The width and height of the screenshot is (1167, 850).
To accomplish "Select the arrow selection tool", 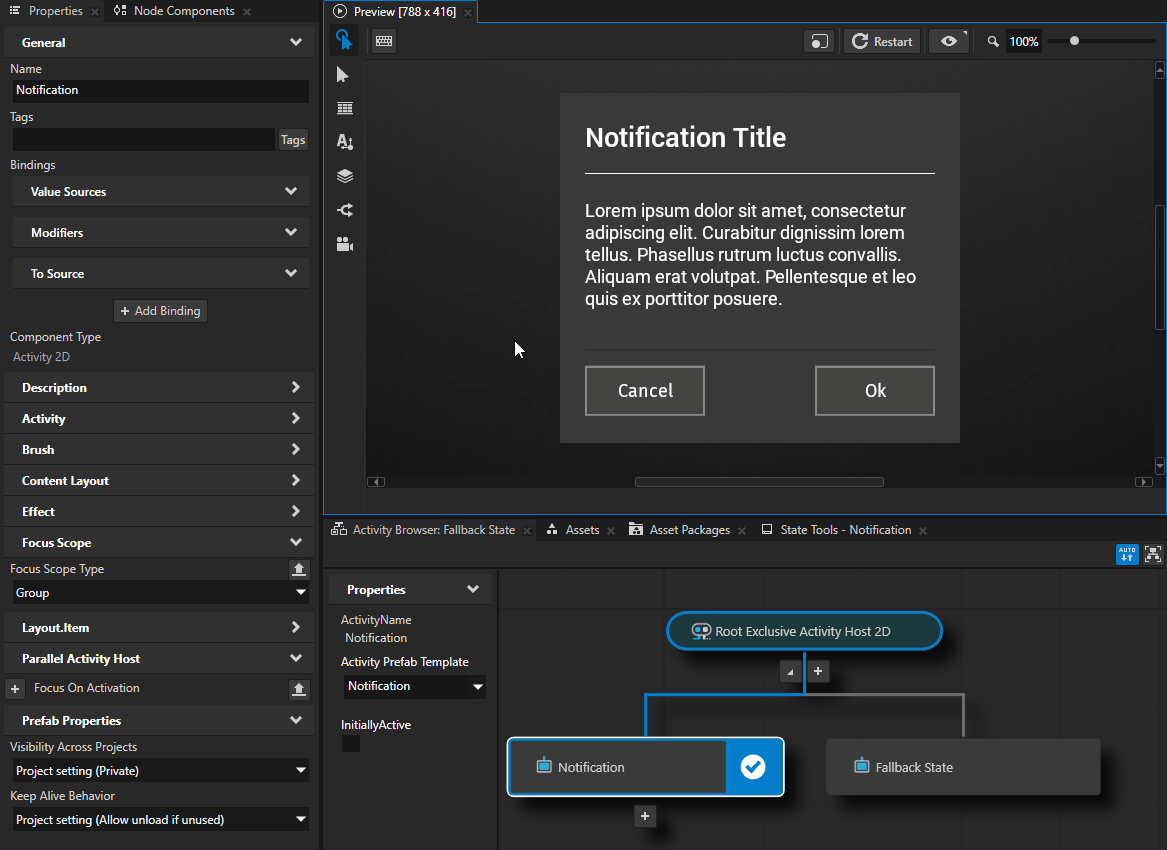I will 344,75.
